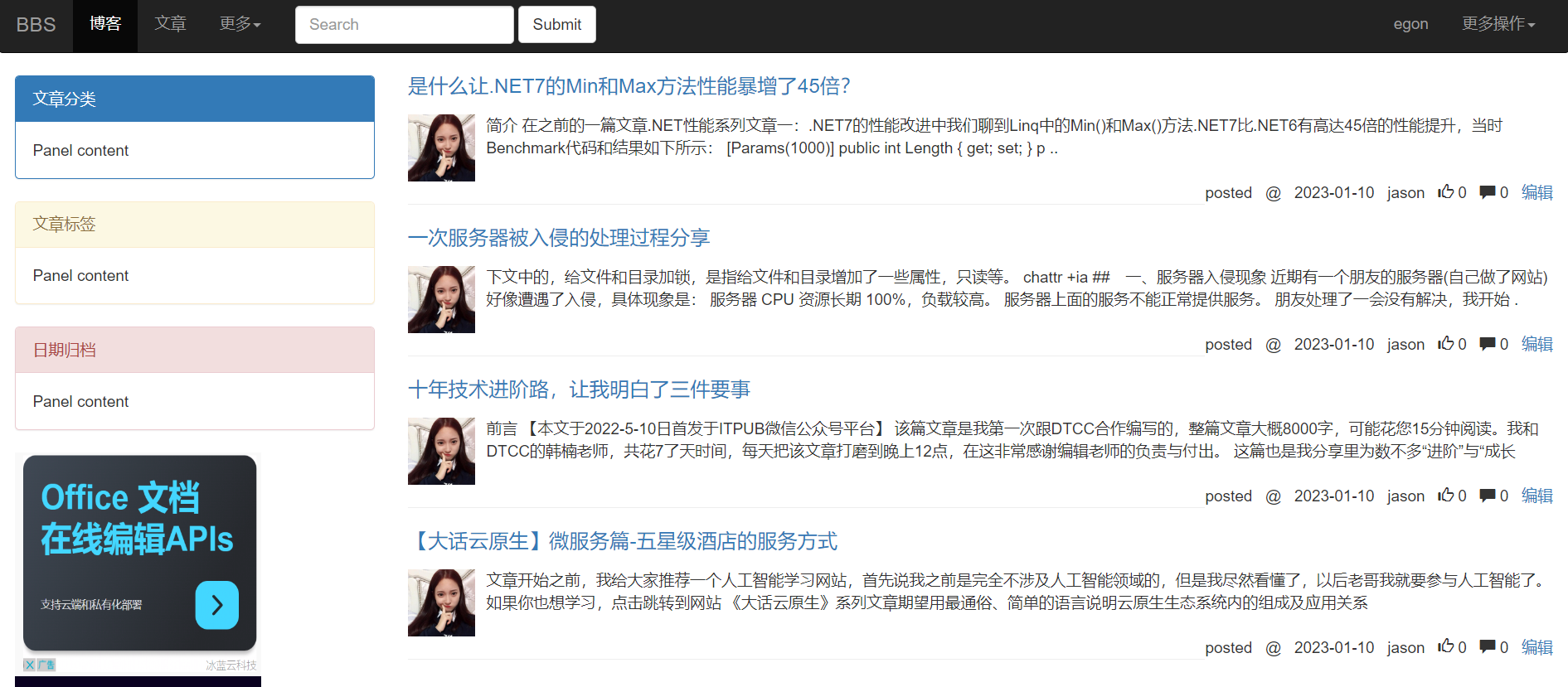Click comment icon on 服务器被入侵 article
The width and height of the screenshot is (1568, 687).
click(1488, 344)
